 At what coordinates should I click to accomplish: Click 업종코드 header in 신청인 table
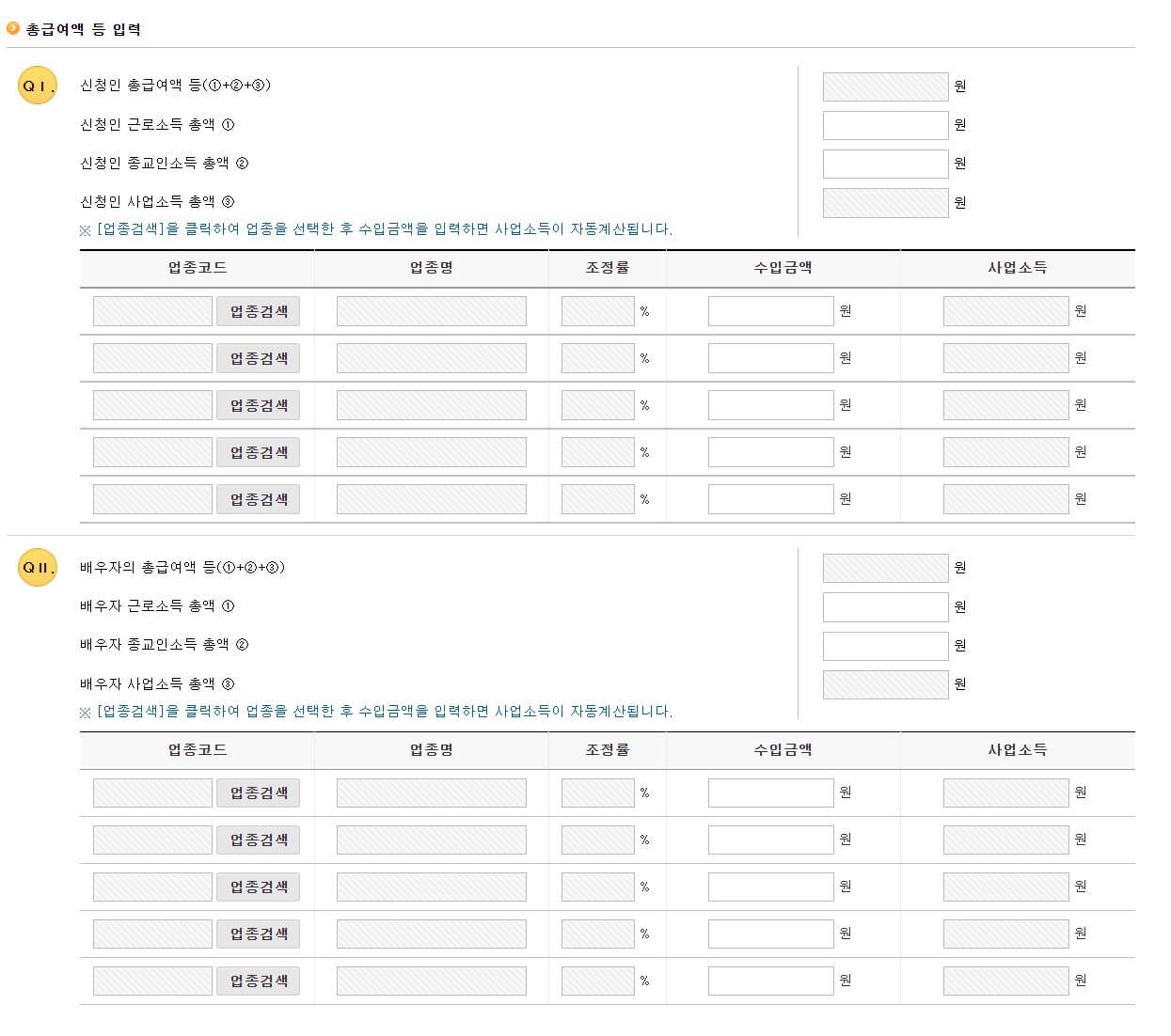[x=198, y=268]
